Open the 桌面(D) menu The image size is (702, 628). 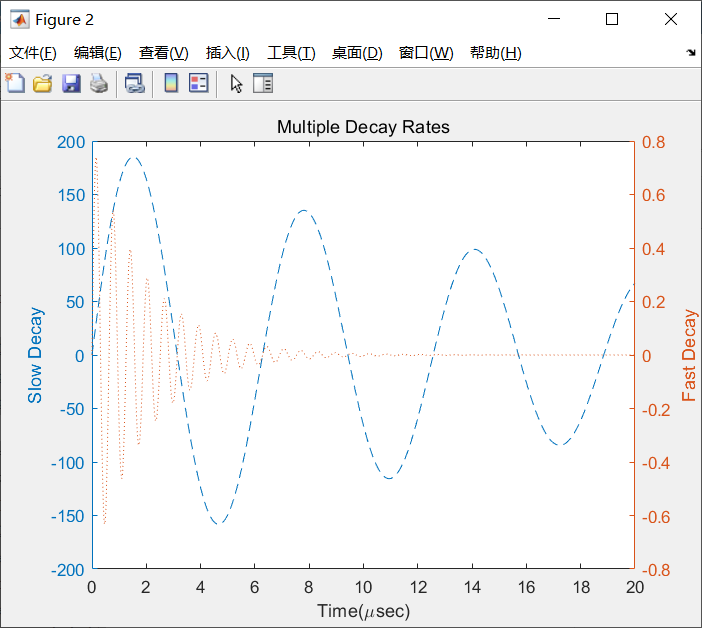pos(357,53)
